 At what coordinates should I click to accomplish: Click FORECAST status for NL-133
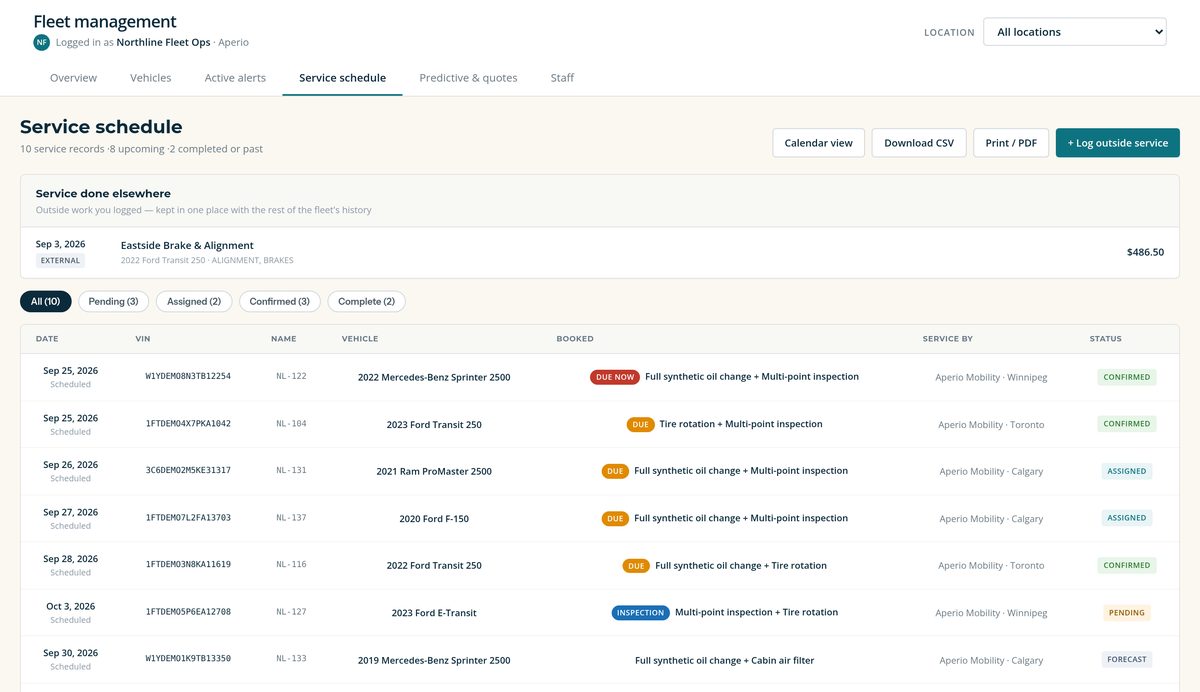point(1127,659)
